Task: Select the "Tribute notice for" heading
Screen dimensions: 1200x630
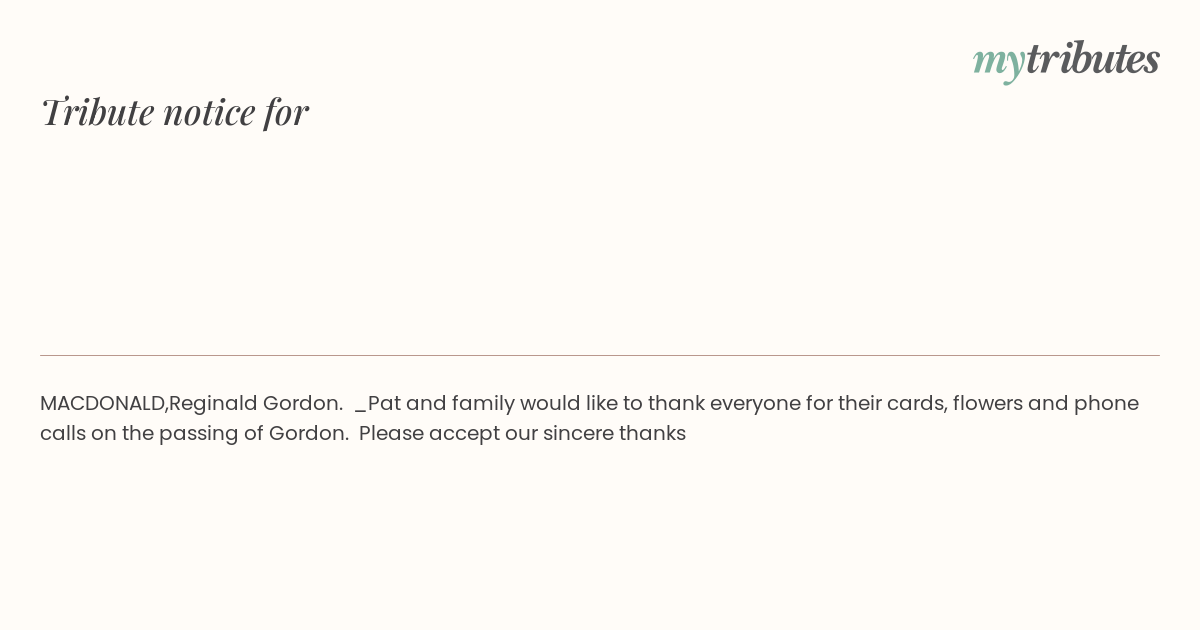Action: click(174, 112)
